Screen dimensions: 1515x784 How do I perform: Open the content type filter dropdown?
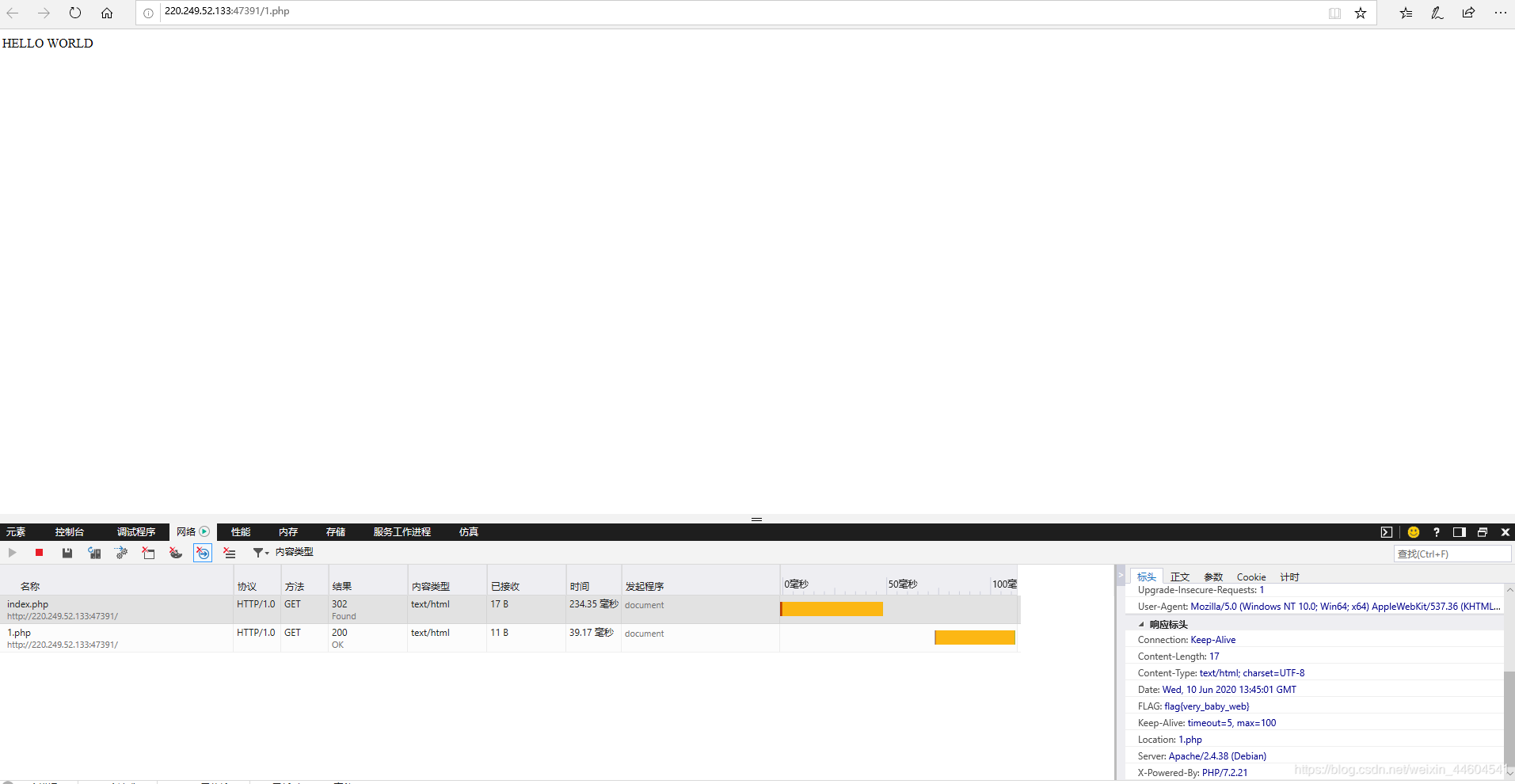tap(283, 552)
